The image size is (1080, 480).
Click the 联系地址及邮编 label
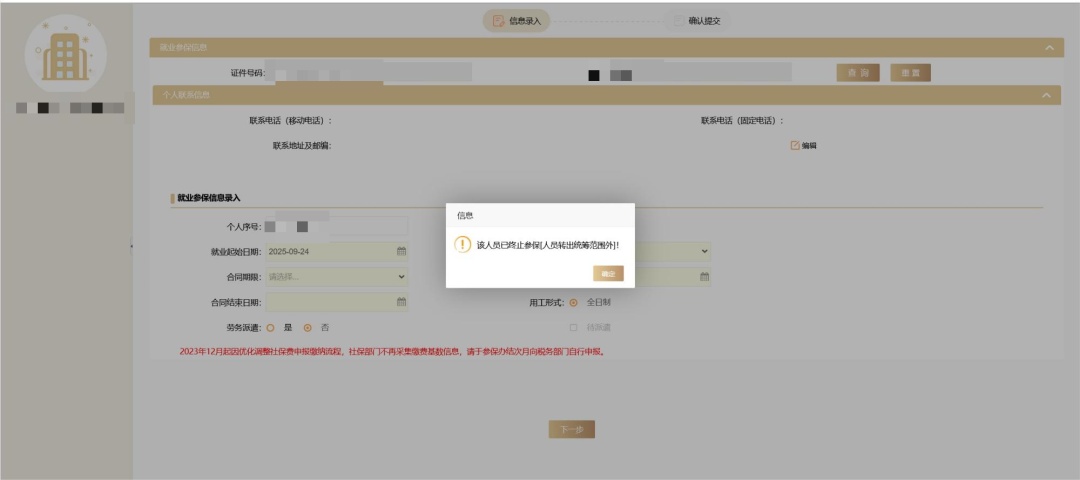[x=302, y=145]
